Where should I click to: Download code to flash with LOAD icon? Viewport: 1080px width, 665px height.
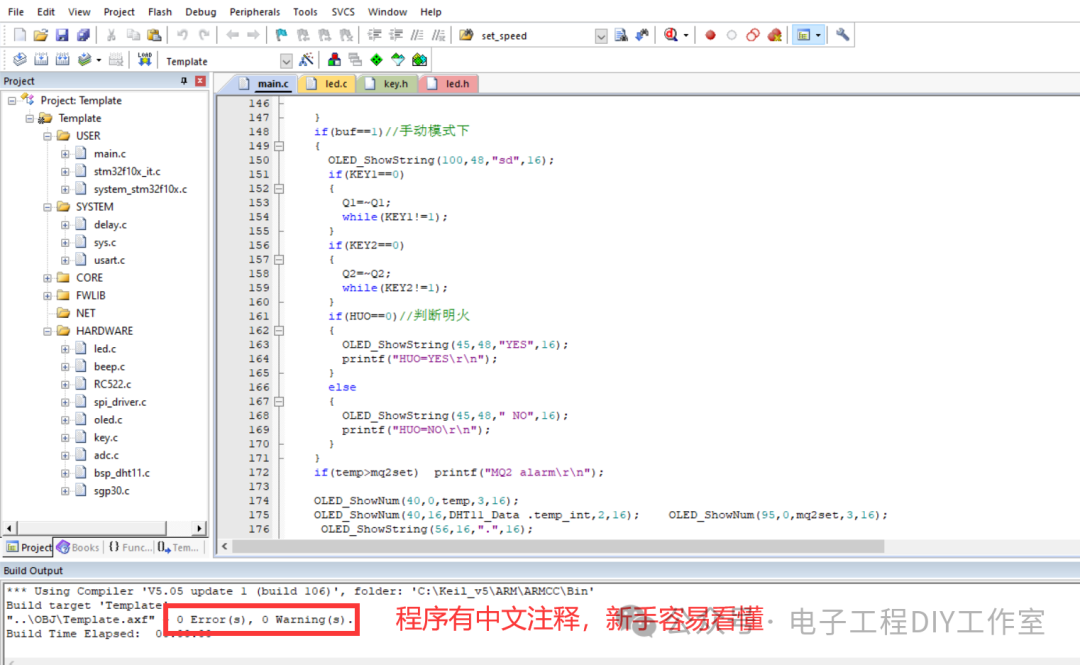tap(144, 61)
